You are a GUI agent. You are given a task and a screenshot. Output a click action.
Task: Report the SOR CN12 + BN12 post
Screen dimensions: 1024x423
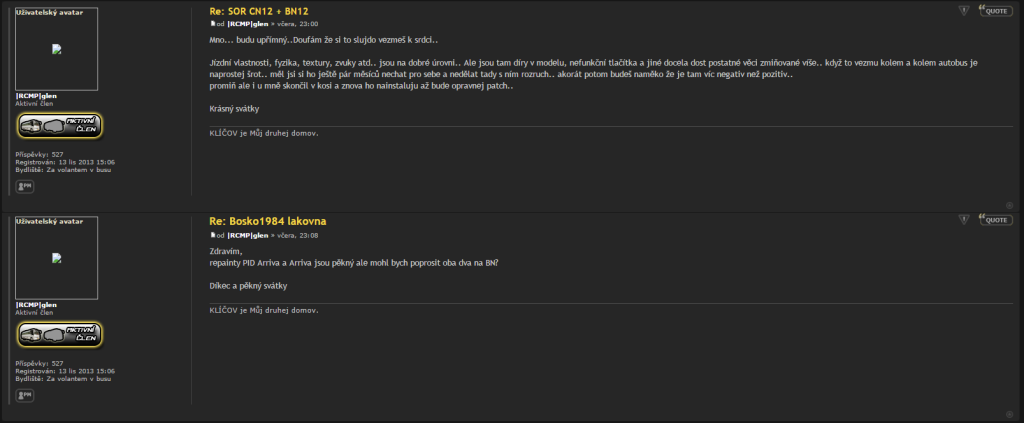coord(963,10)
